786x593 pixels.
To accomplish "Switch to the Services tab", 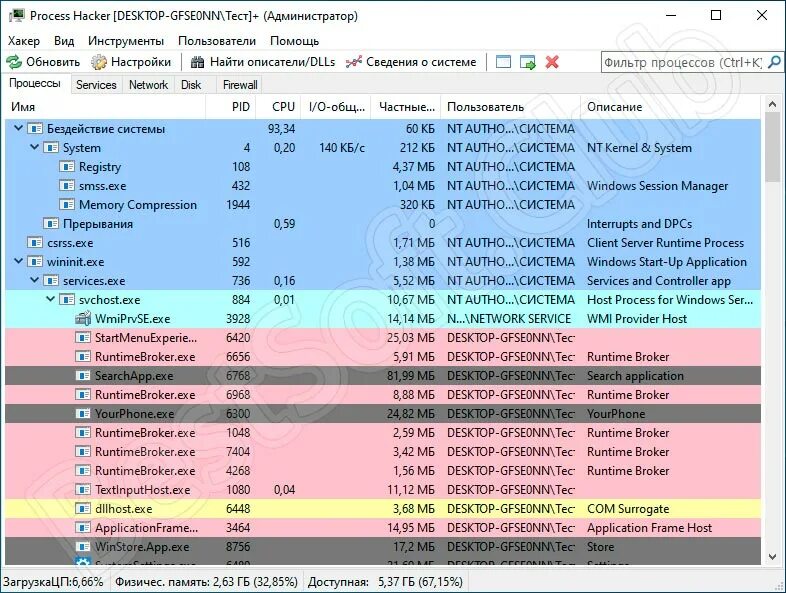I will (96, 85).
